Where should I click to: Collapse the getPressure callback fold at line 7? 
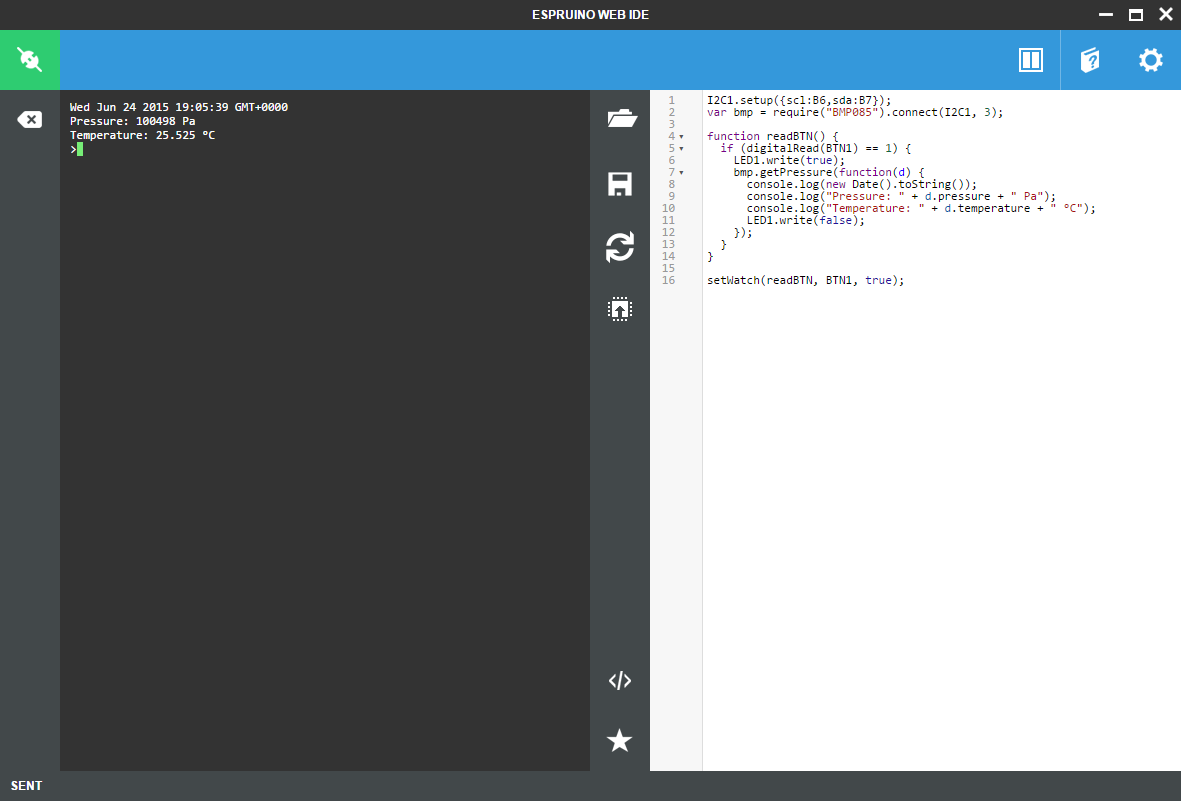pyautogui.click(x=682, y=172)
